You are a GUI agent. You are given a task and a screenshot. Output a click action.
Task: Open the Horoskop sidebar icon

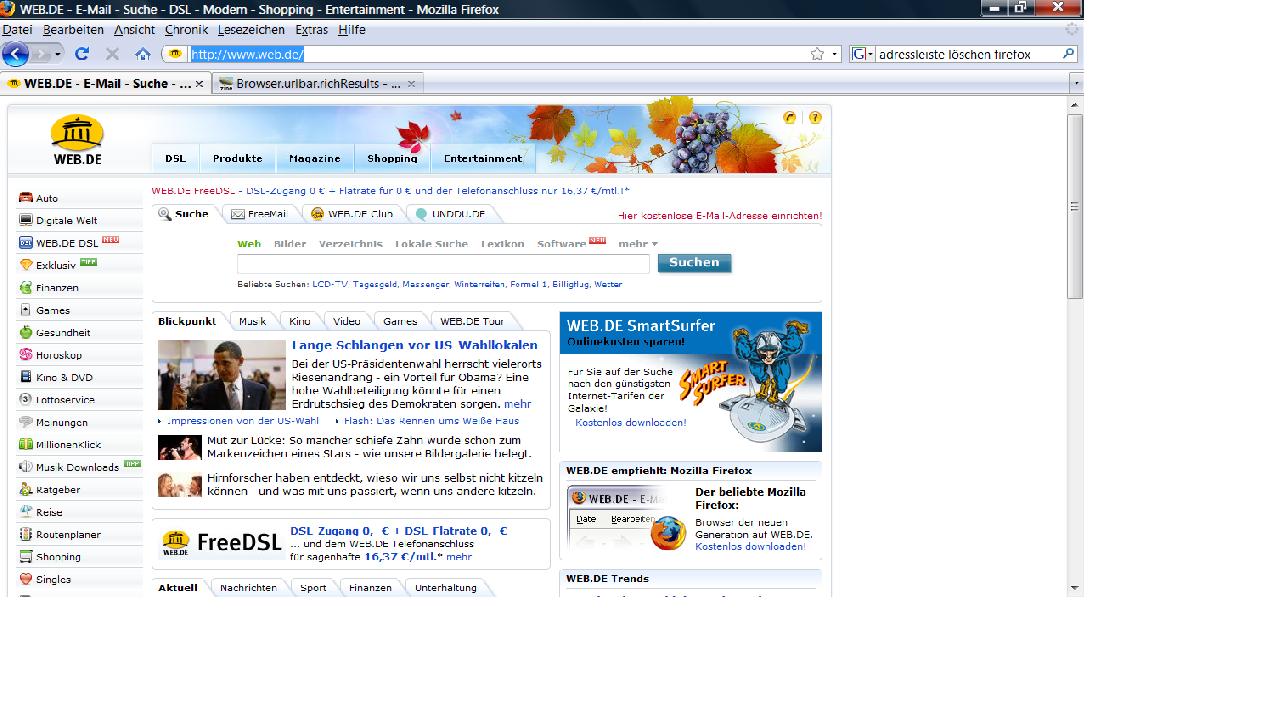point(26,355)
